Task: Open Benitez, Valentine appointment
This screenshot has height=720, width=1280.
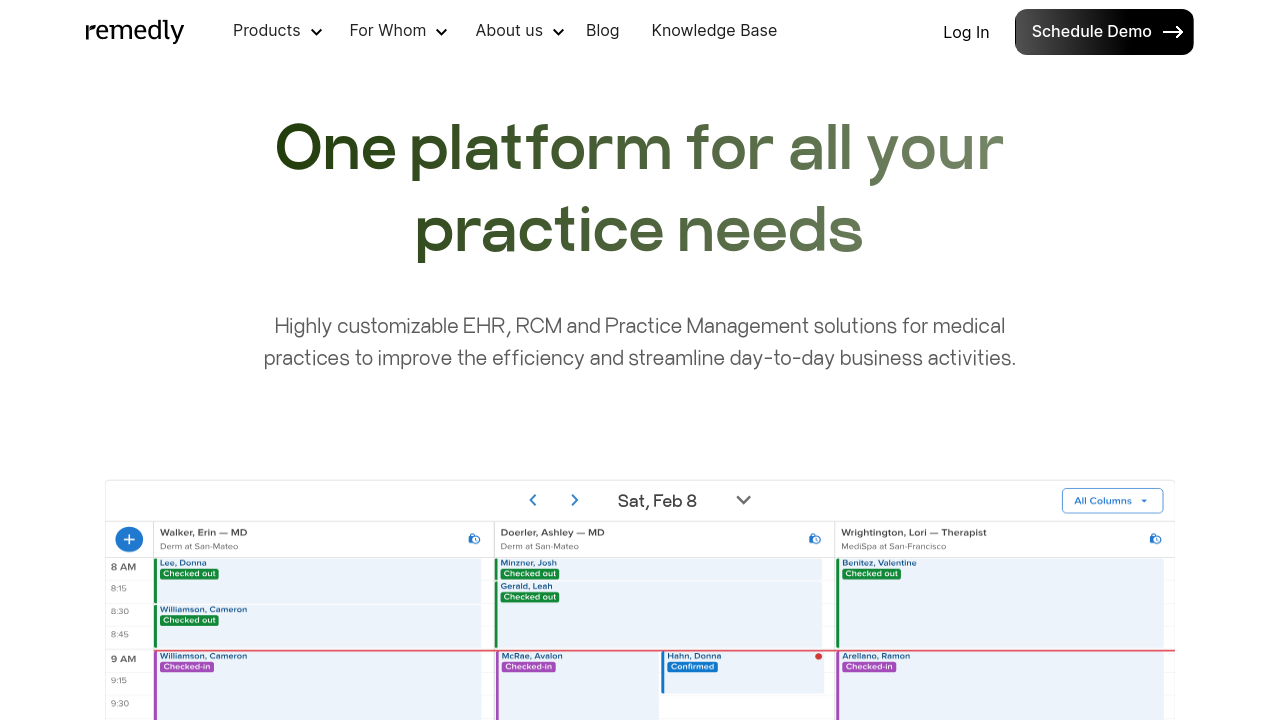Action: tap(1000, 600)
